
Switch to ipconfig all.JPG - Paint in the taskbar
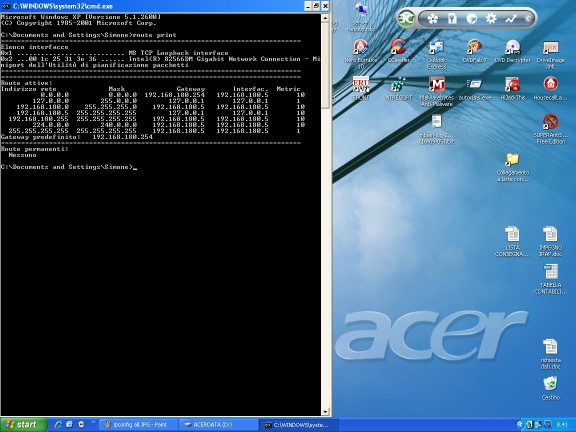tap(139, 425)
